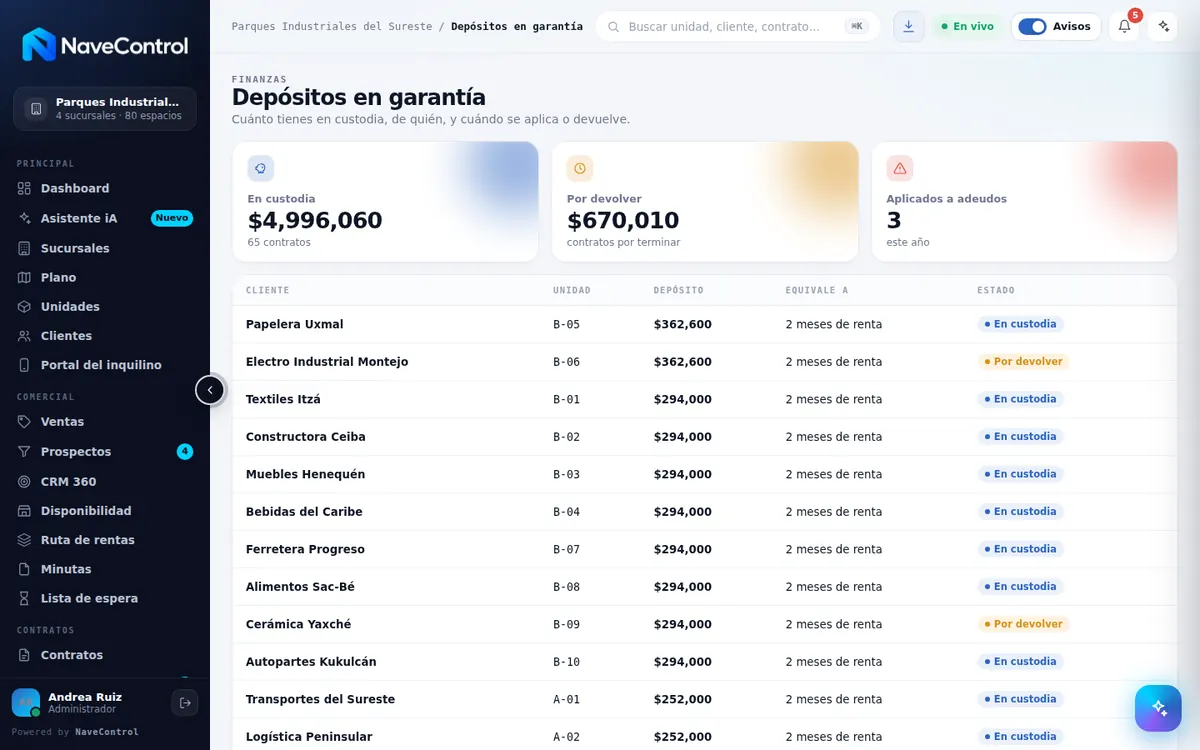Click Muebles Henequén client name
The image size is (1200, 750).
(x=306, y=474)
